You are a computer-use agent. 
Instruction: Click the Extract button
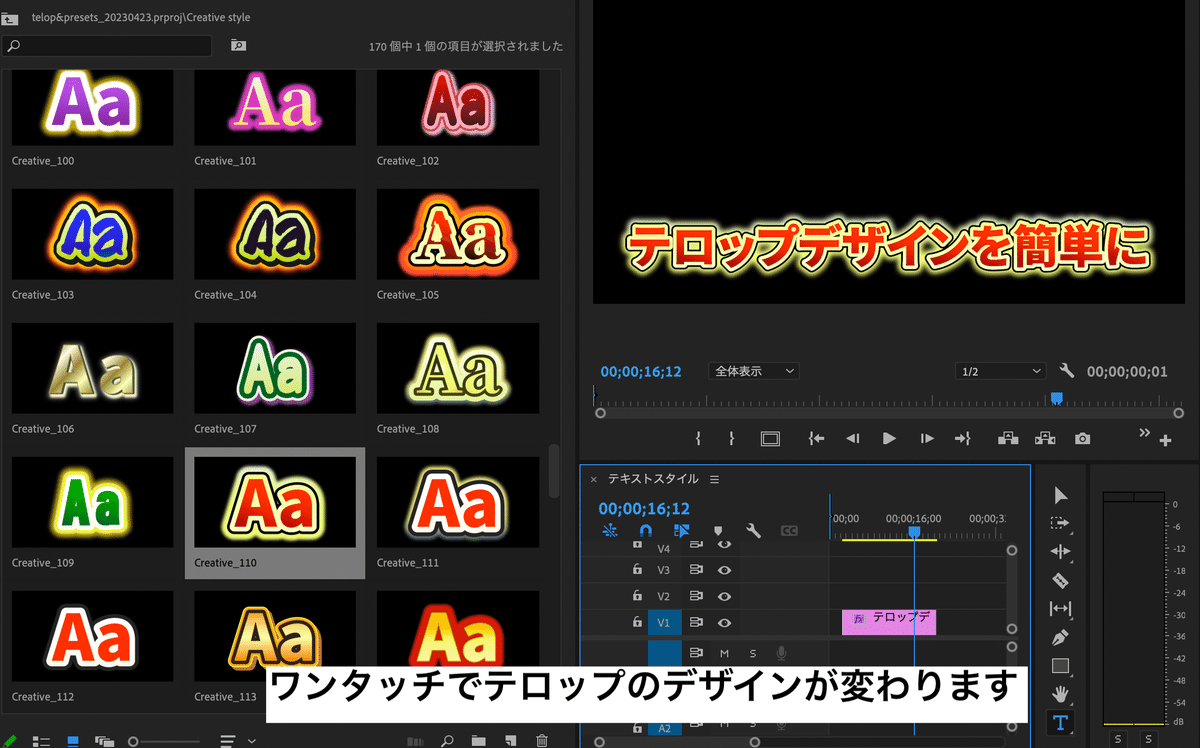(x=1045, y=438)
